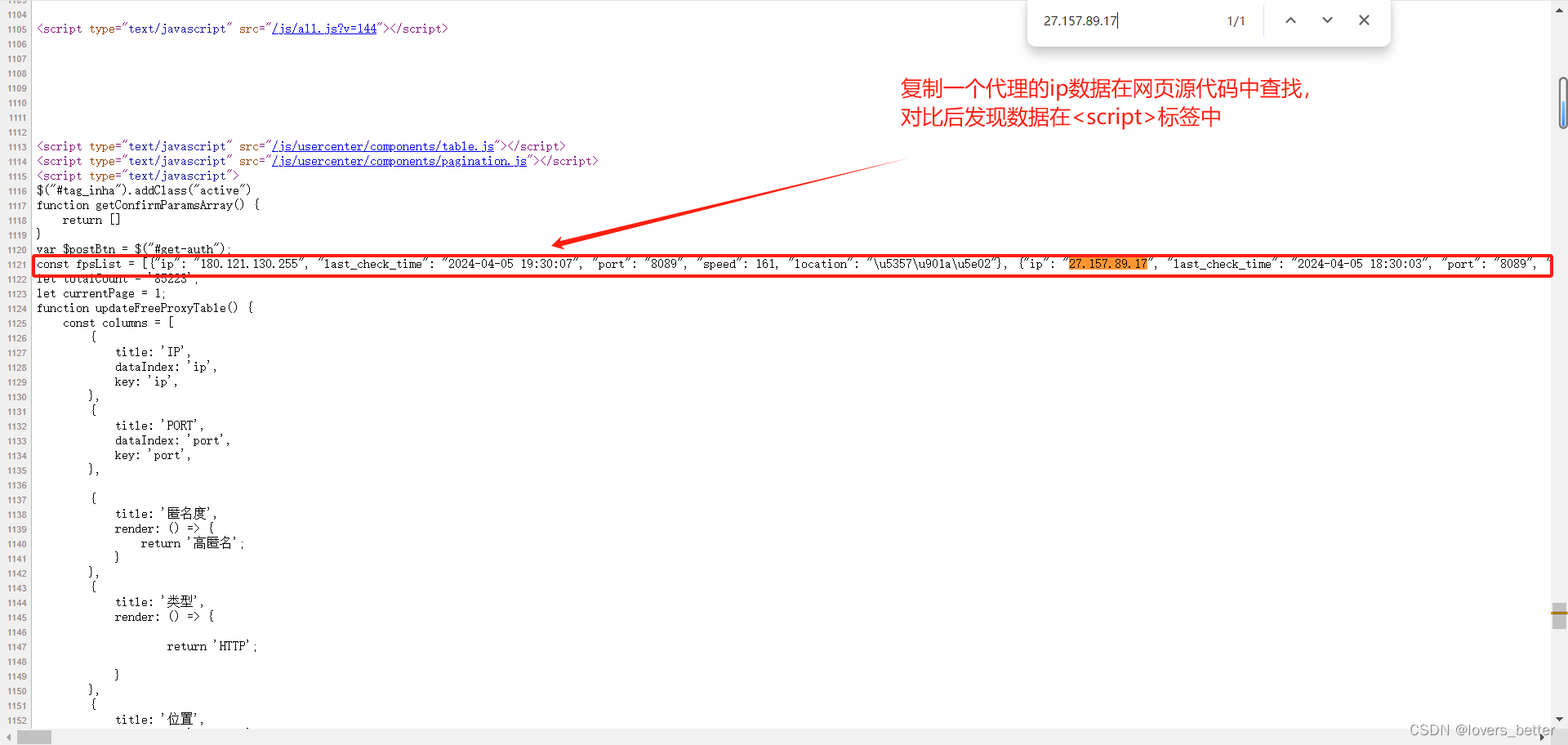Click the find text input field

(1127, 20)
